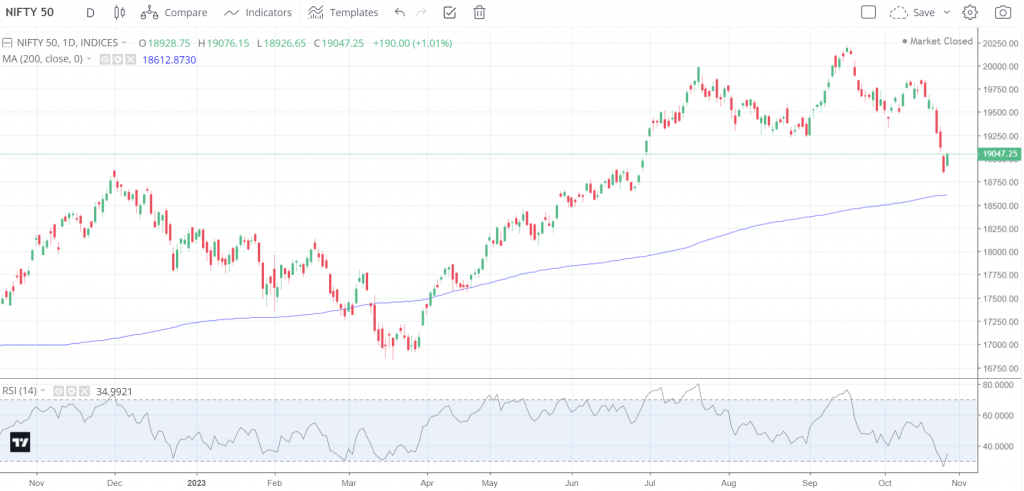Click the trash icon to remove drawings
Screen dimensions: 1024x491
click(479, 12)
